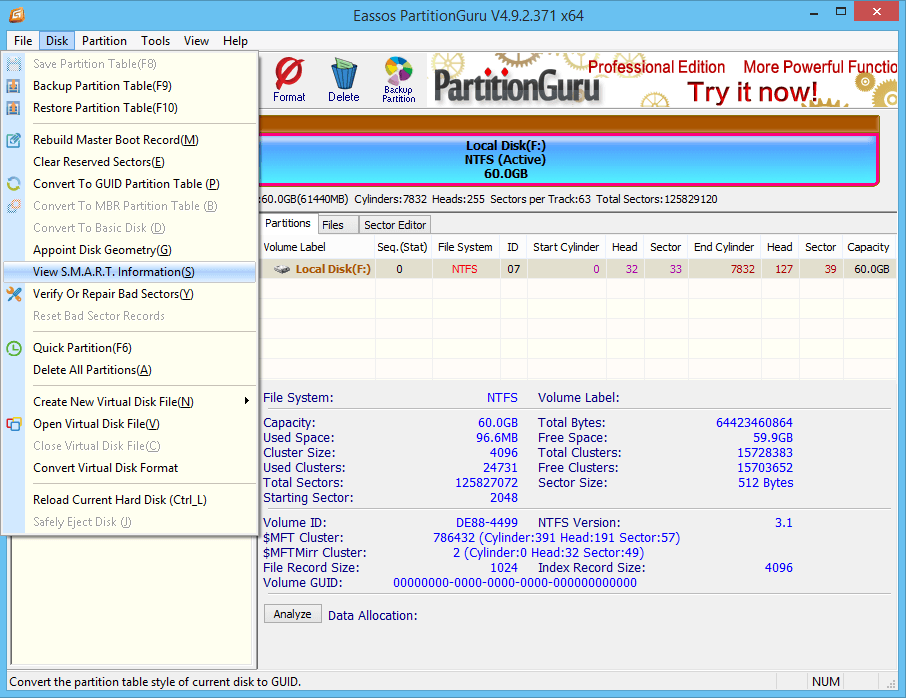Choose Open Virtual Disk File

pyautogui.click(x=96, y=424)
